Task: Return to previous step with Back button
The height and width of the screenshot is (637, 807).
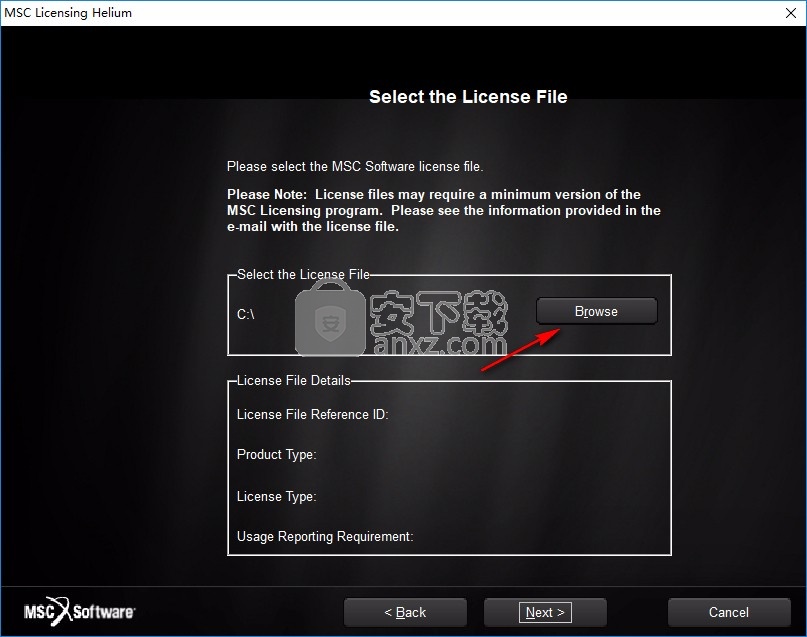Action: click(405, 612)
